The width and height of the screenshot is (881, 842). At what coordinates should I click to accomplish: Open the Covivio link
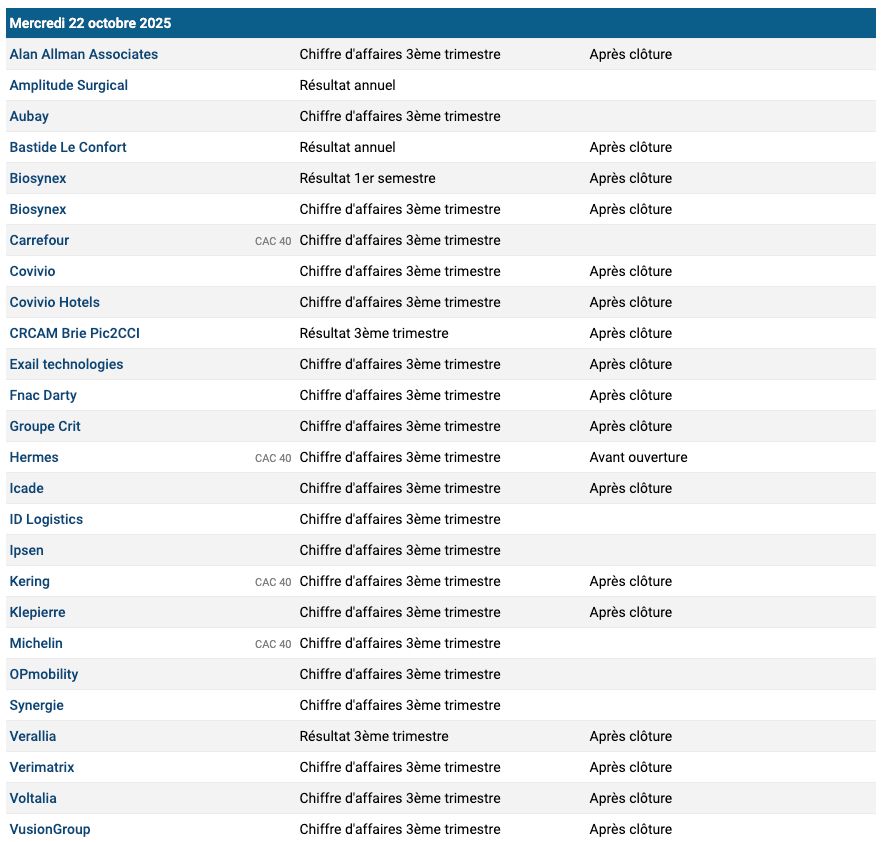pos(33,271)
